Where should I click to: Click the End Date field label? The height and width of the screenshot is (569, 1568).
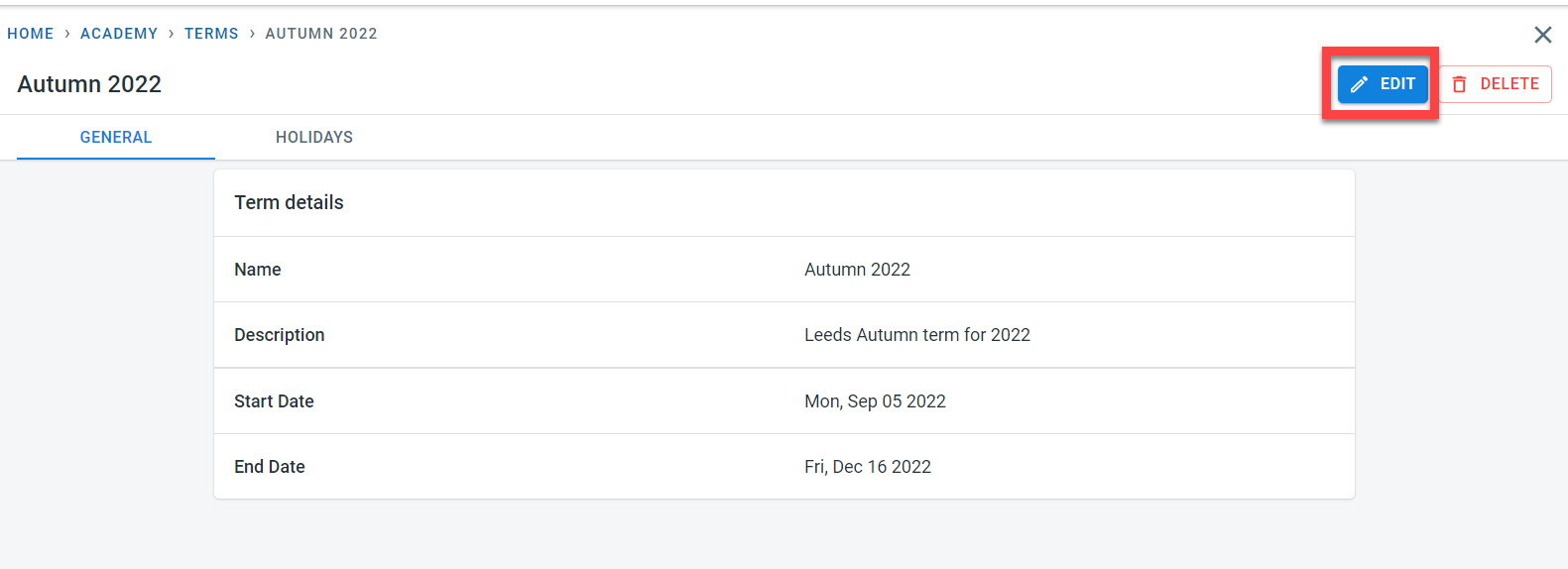(x=270, y=467)
